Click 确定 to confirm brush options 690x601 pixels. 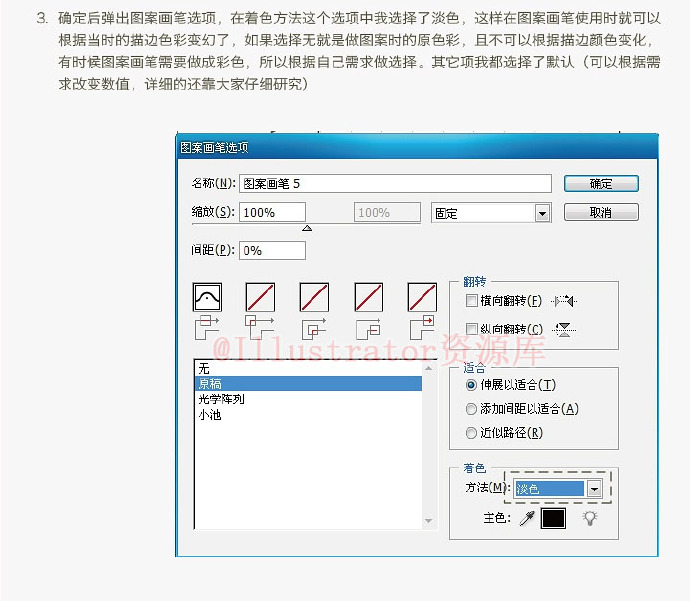[601, 184]
